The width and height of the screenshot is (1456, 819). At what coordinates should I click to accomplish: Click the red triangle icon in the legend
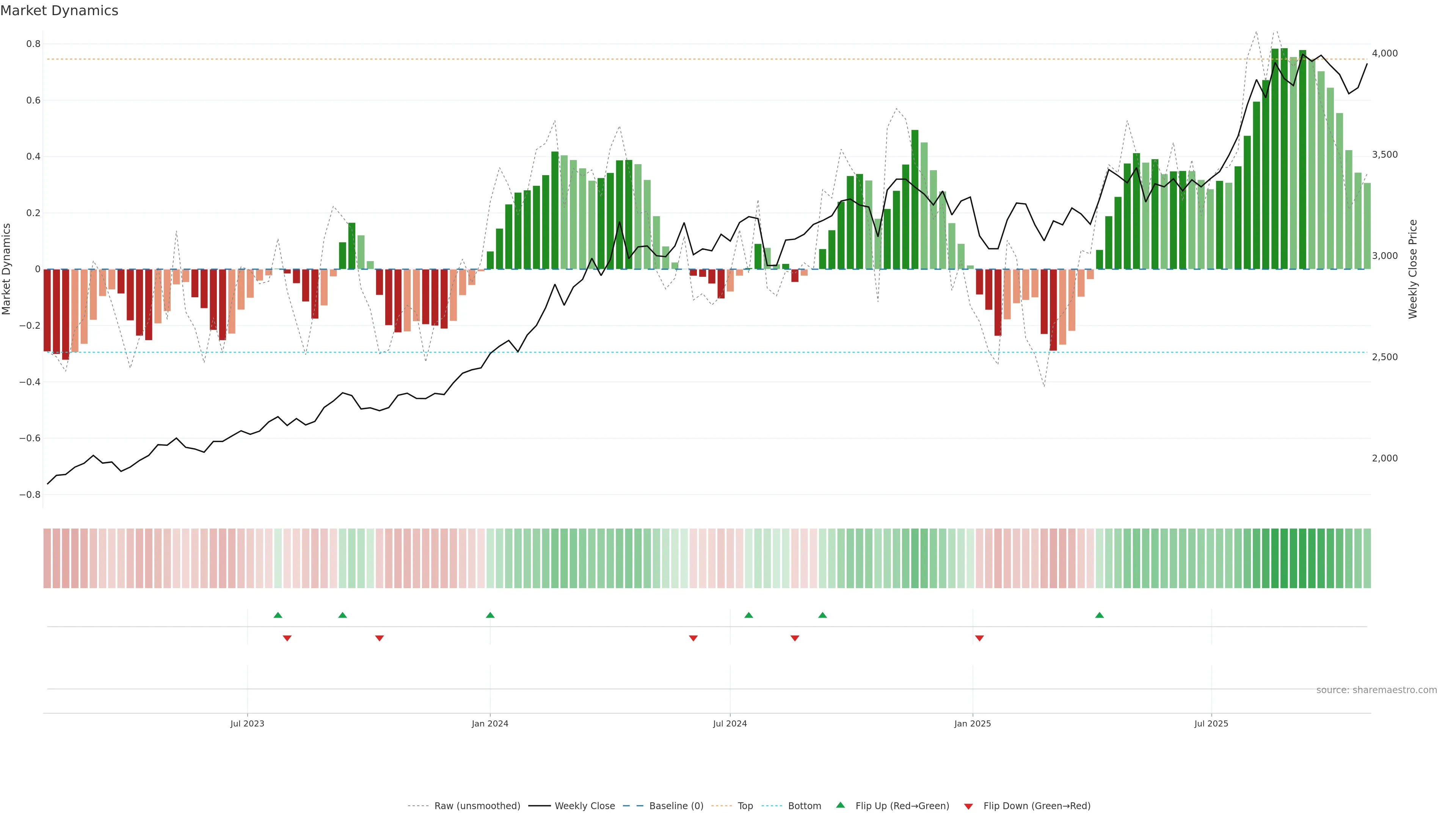(968, 806)
